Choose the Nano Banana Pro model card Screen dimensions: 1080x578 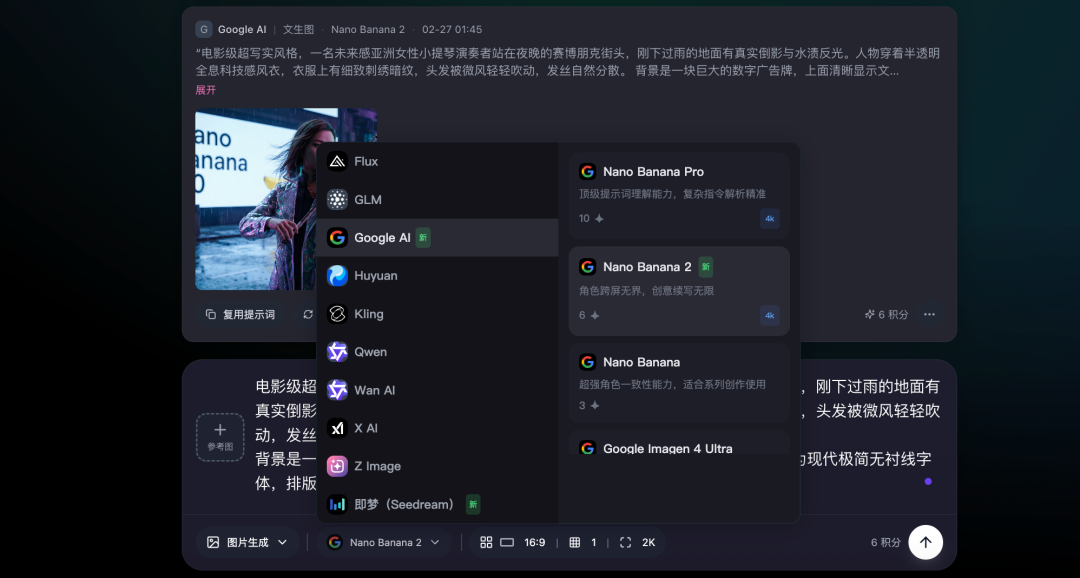(x=678, y=196)
